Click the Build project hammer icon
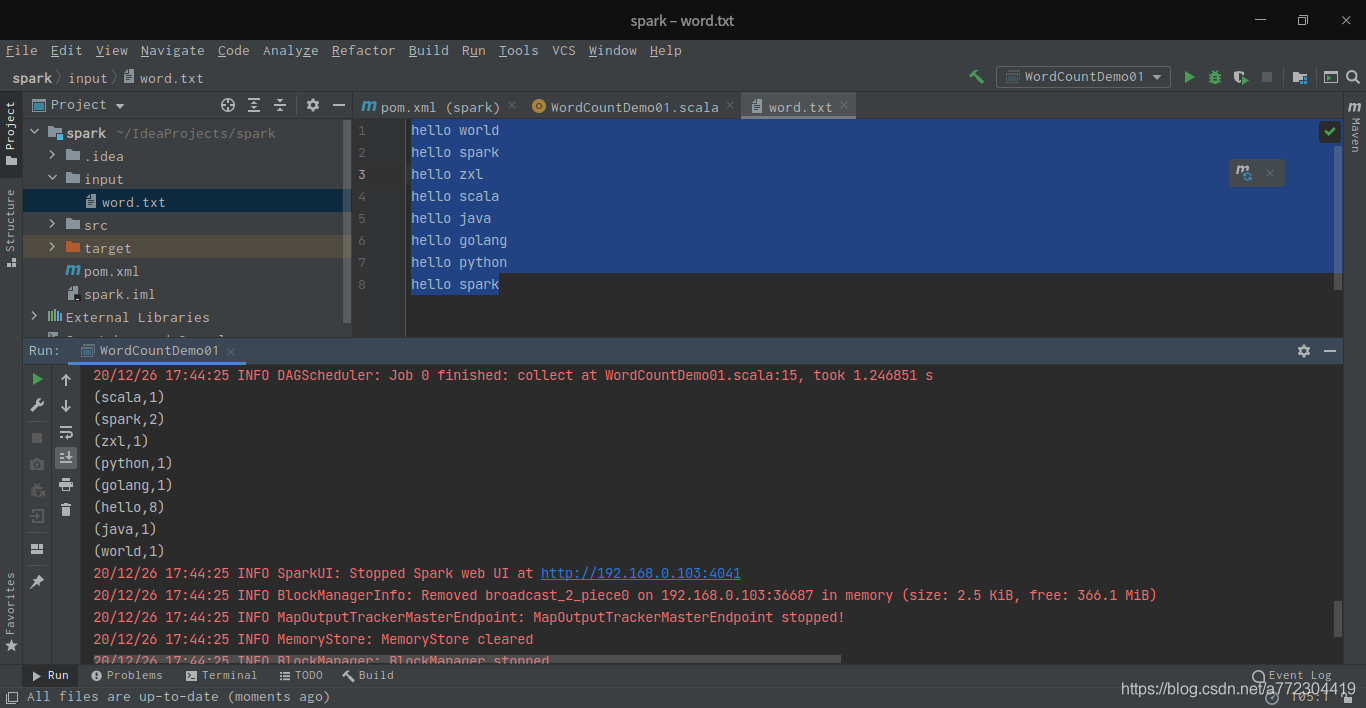Screen dimensions: 1366x708 click(x=977, y=77)
